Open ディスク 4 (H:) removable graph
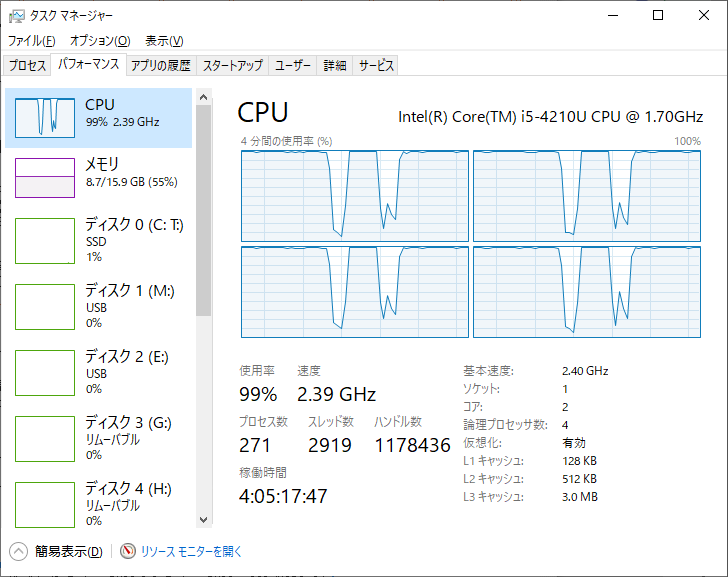The height and width of the screenshot is (577, 728). [45, 505]
